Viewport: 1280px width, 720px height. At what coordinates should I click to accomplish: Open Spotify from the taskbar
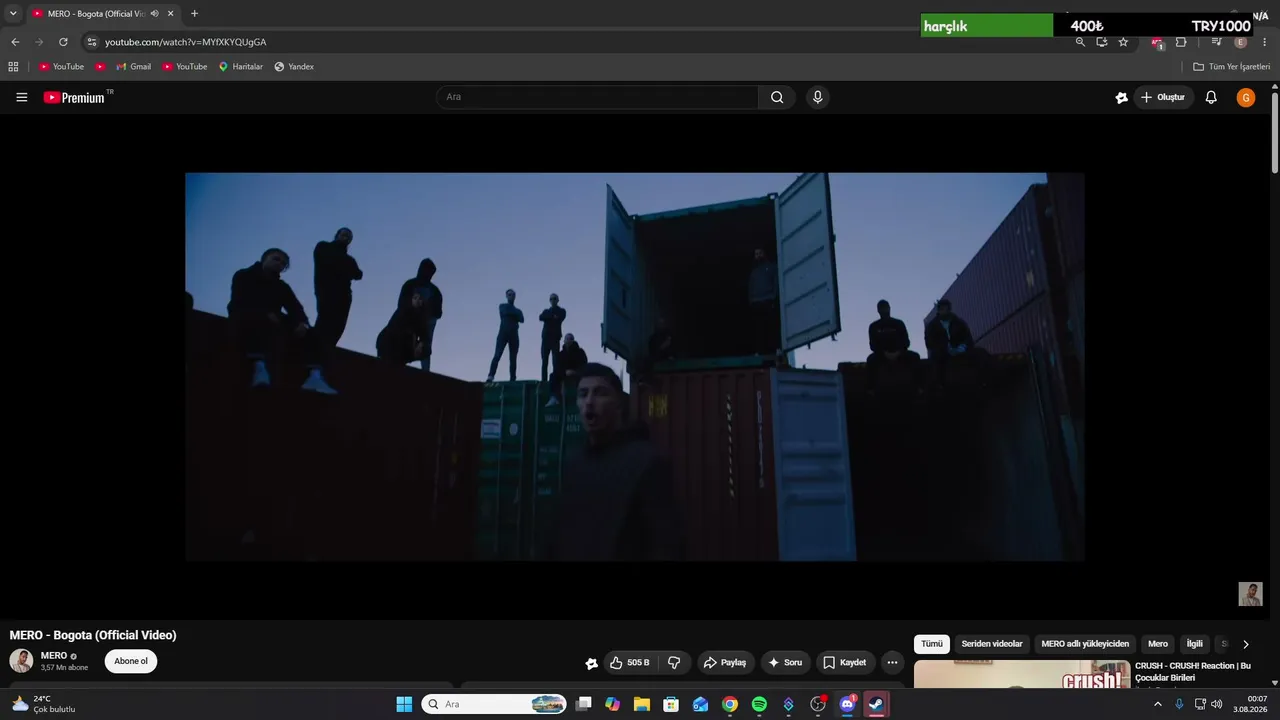pyautogui.click(x=759, y=704)
